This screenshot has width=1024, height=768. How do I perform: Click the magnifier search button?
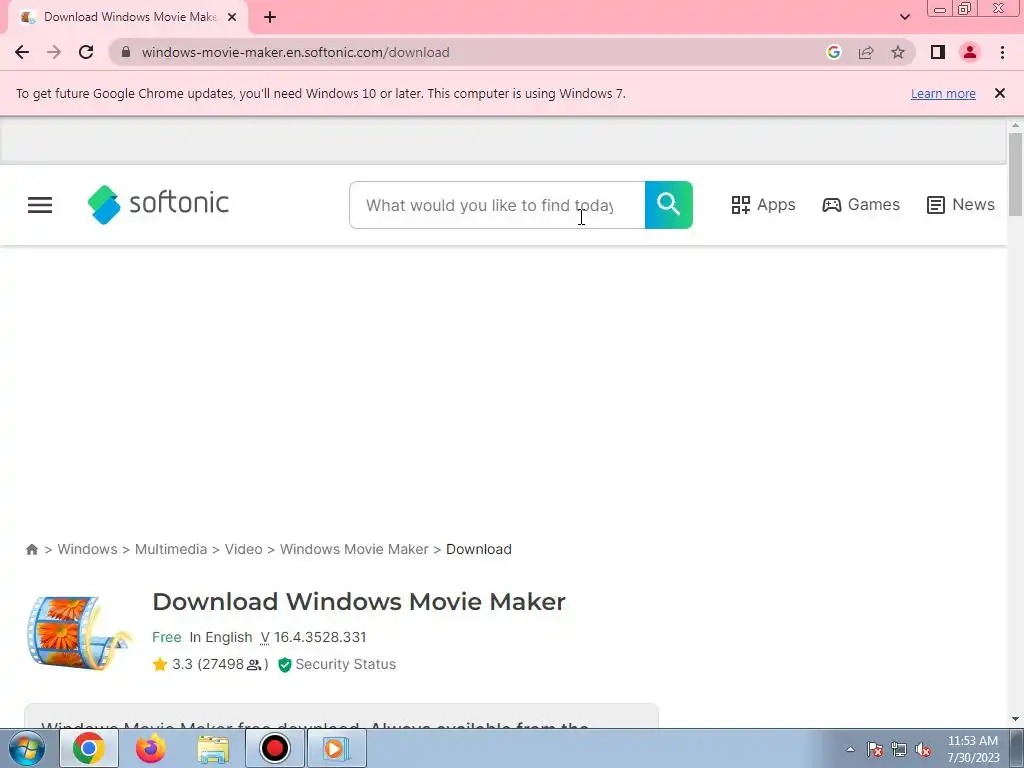click(669, 205)
